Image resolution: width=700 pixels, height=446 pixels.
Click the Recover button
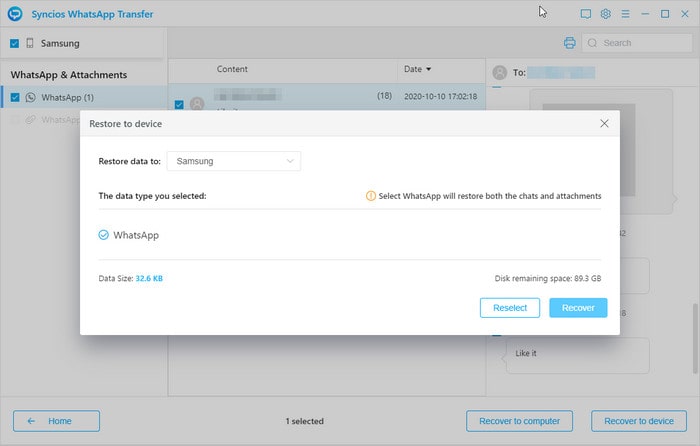point(578,308)
